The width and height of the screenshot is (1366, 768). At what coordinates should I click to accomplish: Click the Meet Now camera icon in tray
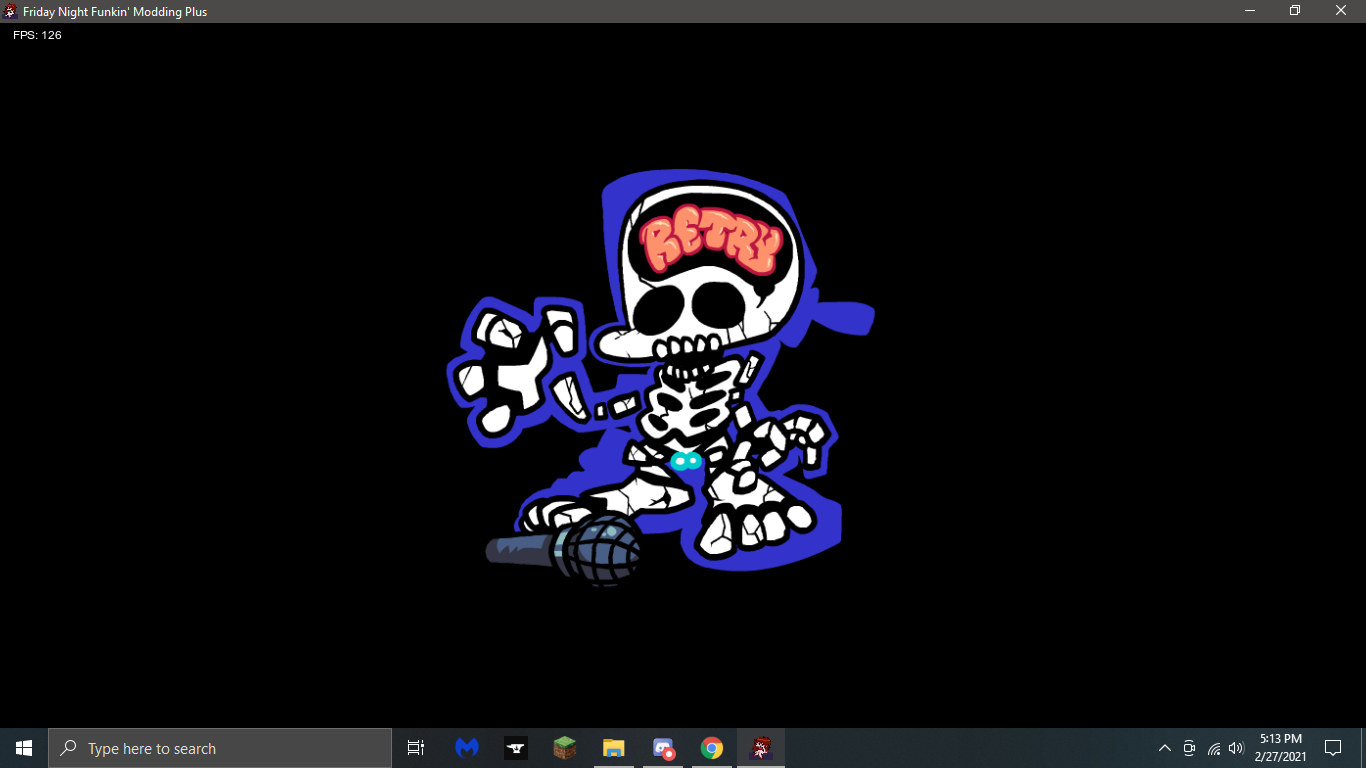(1188, 748)
